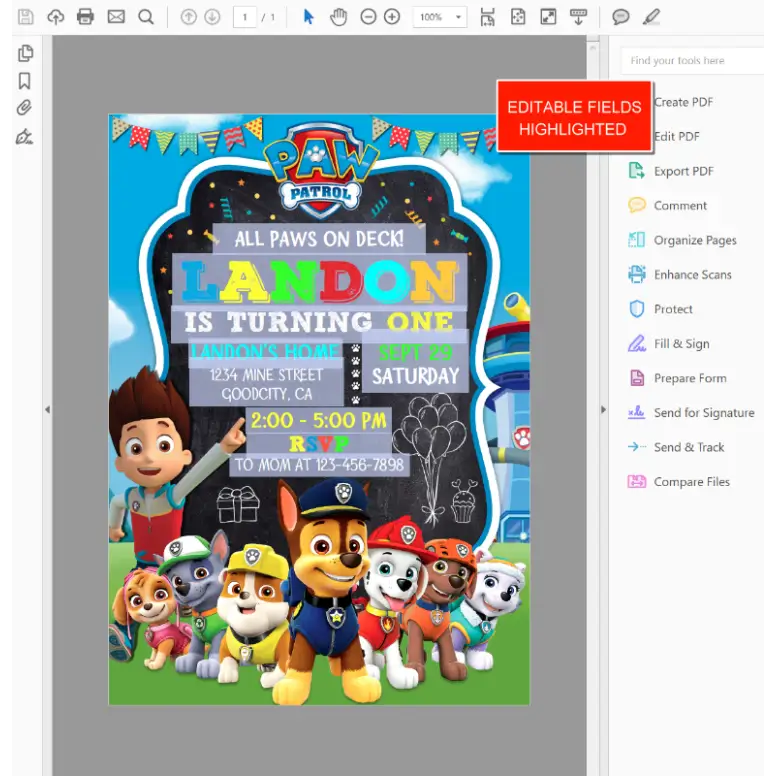The height and width of the screenshot is (776, 776).
Task: Zoom in with plus icon
Action: tap(392, 17)
